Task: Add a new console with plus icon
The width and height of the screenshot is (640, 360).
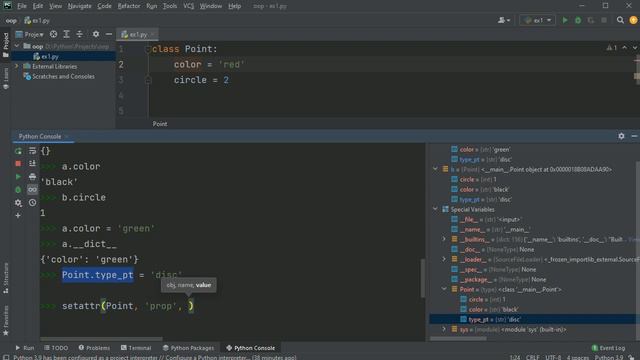Action: pos(18,215)
